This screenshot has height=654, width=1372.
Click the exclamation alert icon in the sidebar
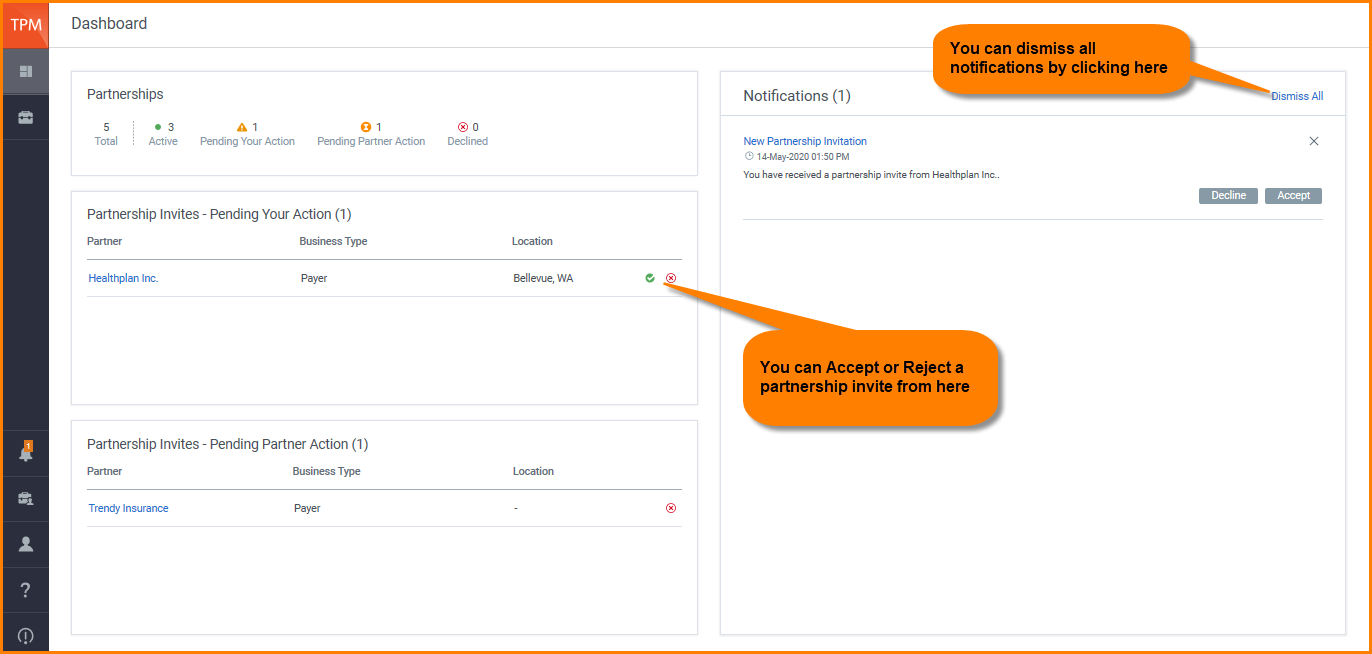click(26, 636)
